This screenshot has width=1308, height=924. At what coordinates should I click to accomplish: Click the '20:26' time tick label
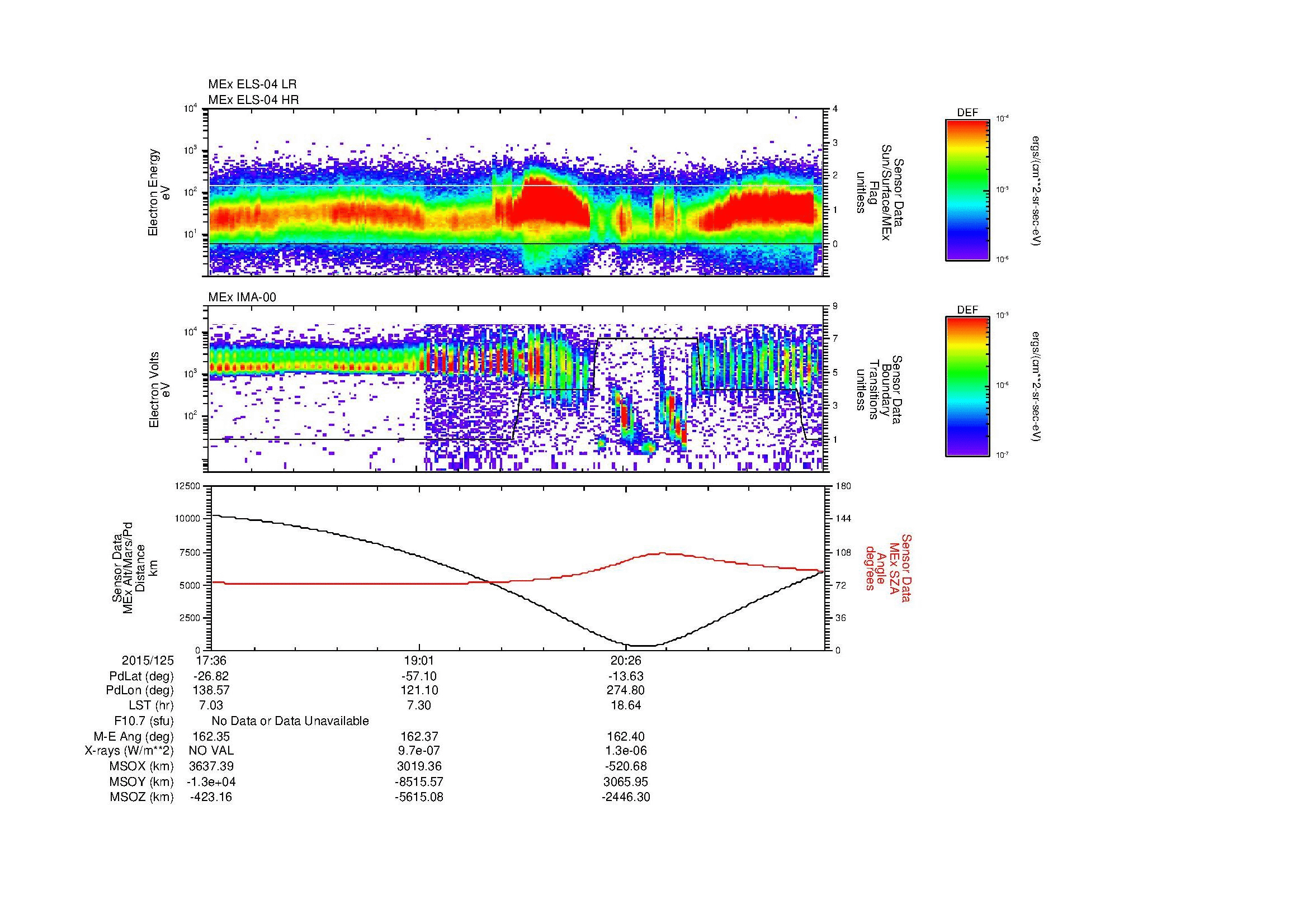tap(626, 661)
